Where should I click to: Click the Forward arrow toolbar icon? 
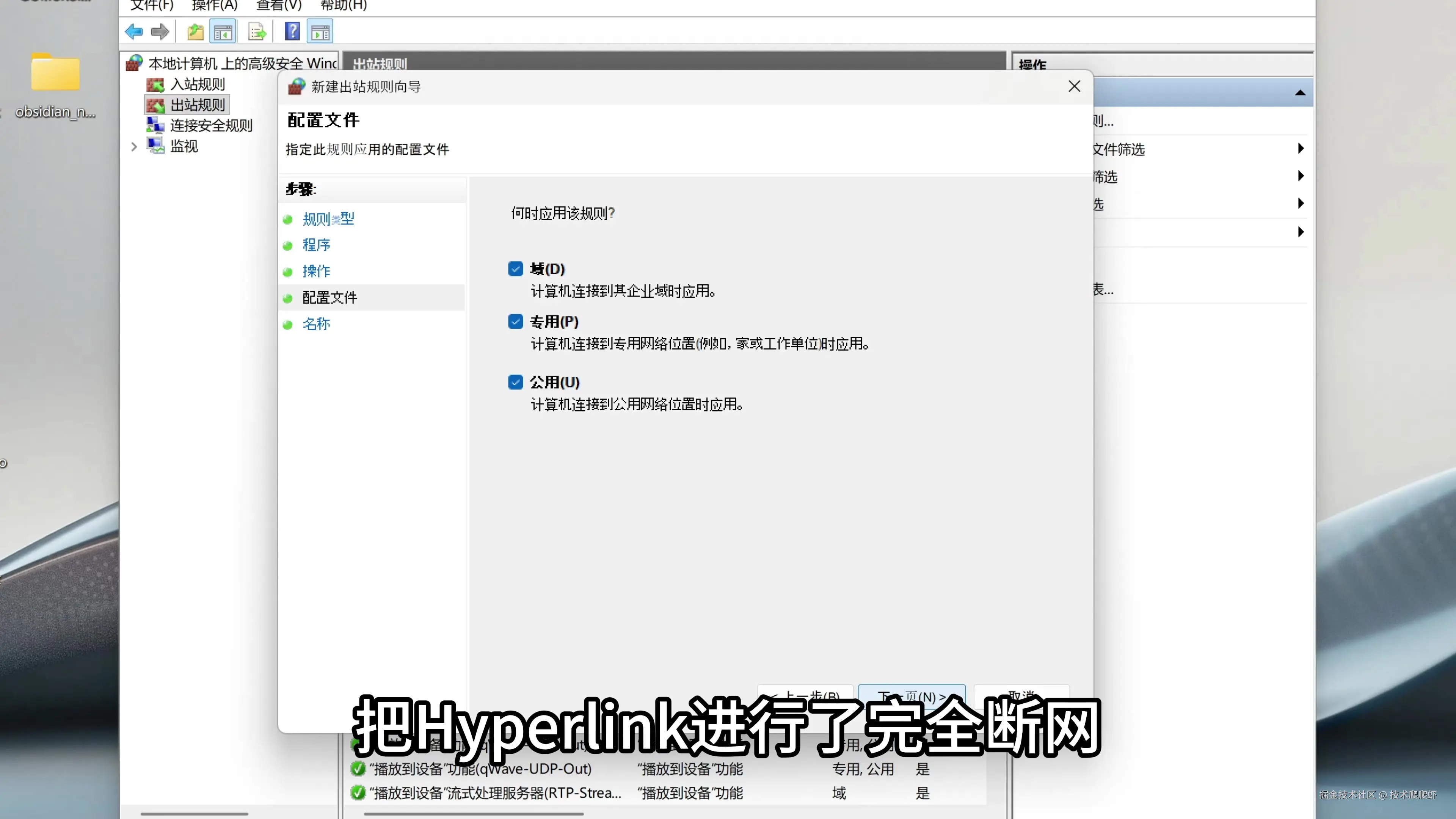point(160,31)
